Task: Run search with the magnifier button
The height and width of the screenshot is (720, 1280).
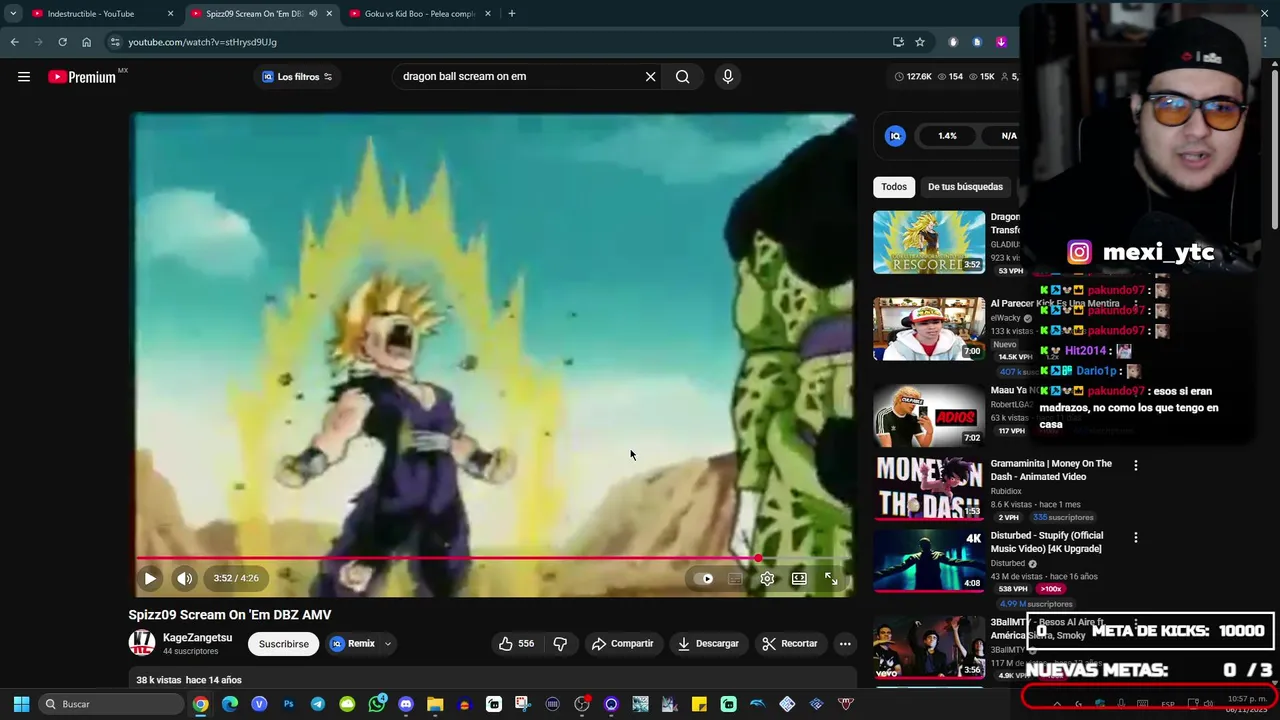Action: click(x=682, y=76)
